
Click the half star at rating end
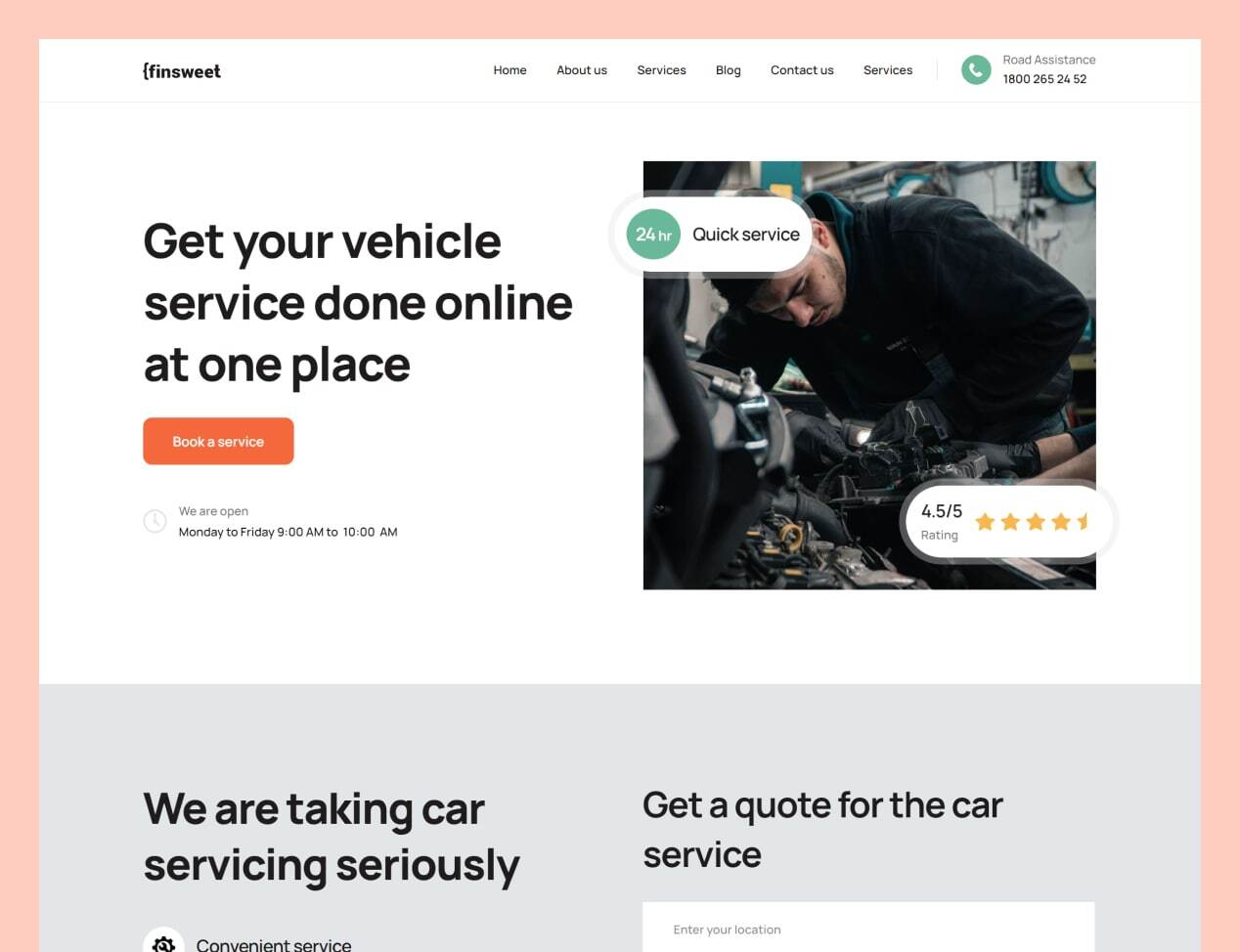click(x=1084, y=521)
